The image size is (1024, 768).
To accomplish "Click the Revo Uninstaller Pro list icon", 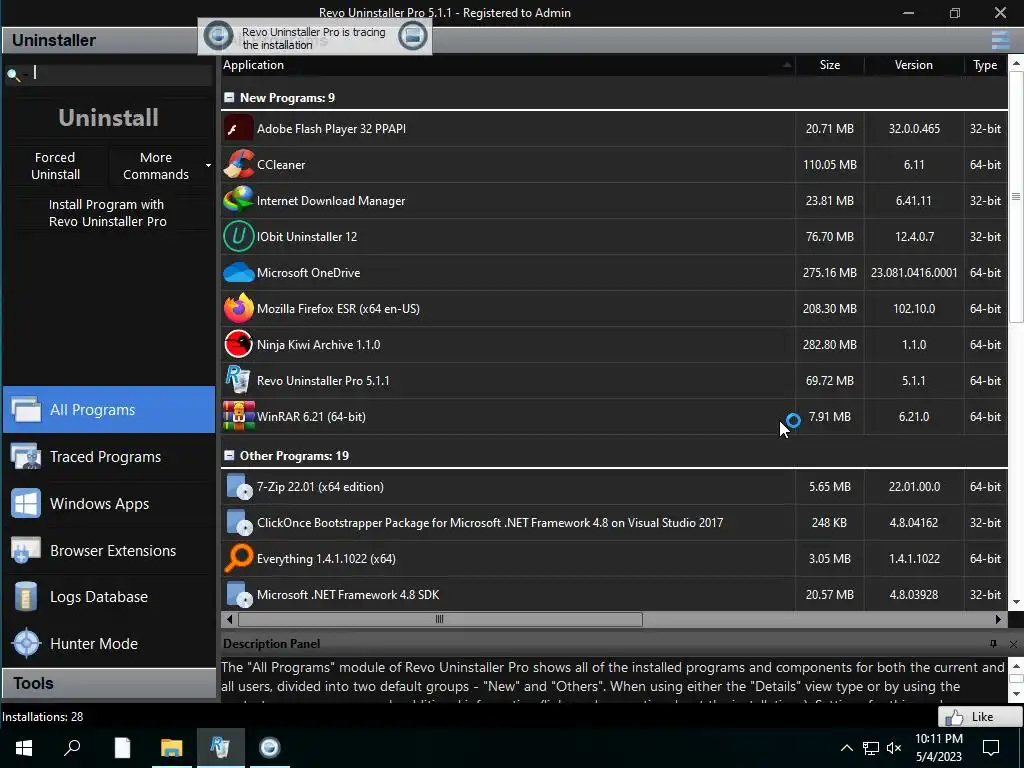I will click(x=238, y=380).
